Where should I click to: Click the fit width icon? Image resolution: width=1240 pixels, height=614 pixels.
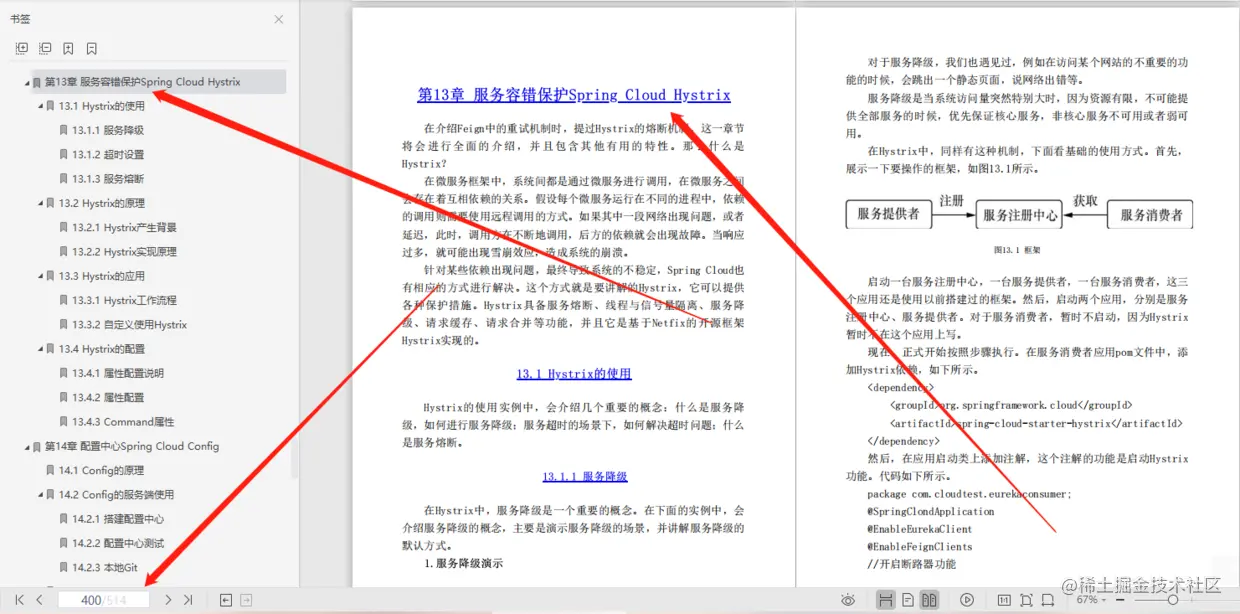pyautogui.click(x=1048, y=600)
